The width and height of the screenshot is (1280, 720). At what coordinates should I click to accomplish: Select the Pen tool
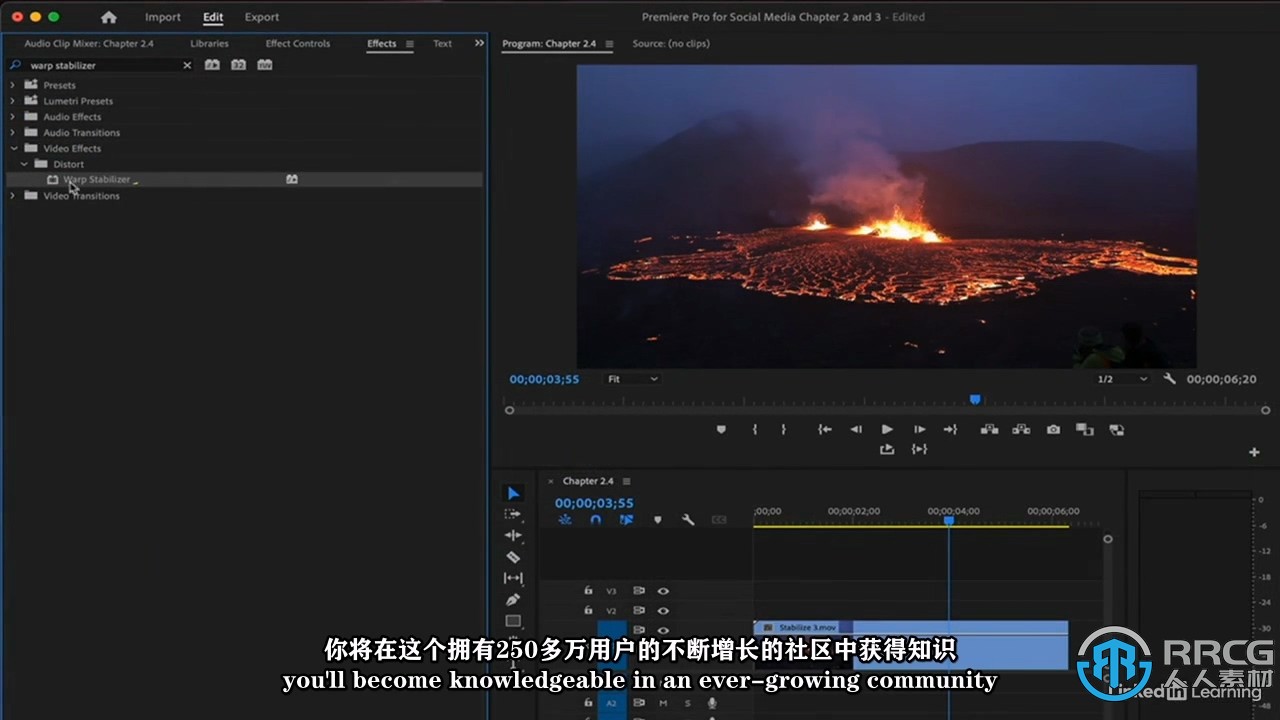point(513,600)
